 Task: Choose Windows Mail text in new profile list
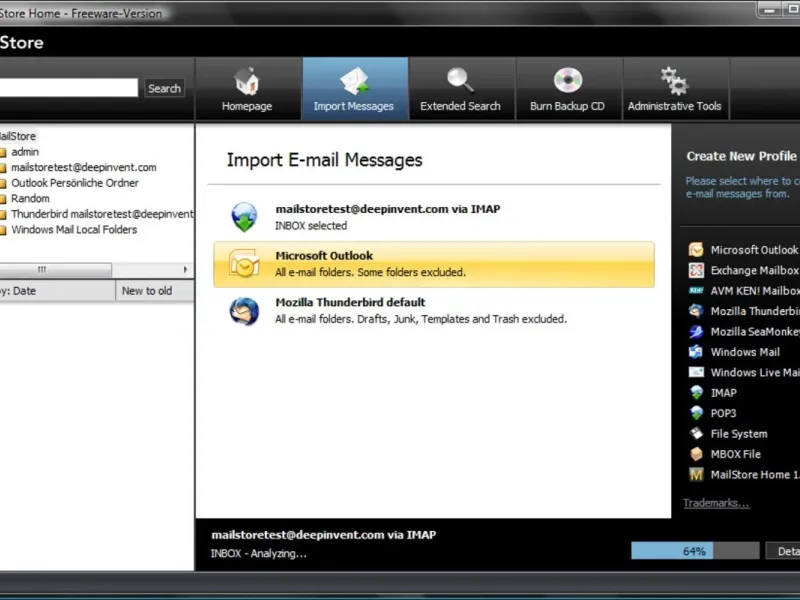(745, 352)
